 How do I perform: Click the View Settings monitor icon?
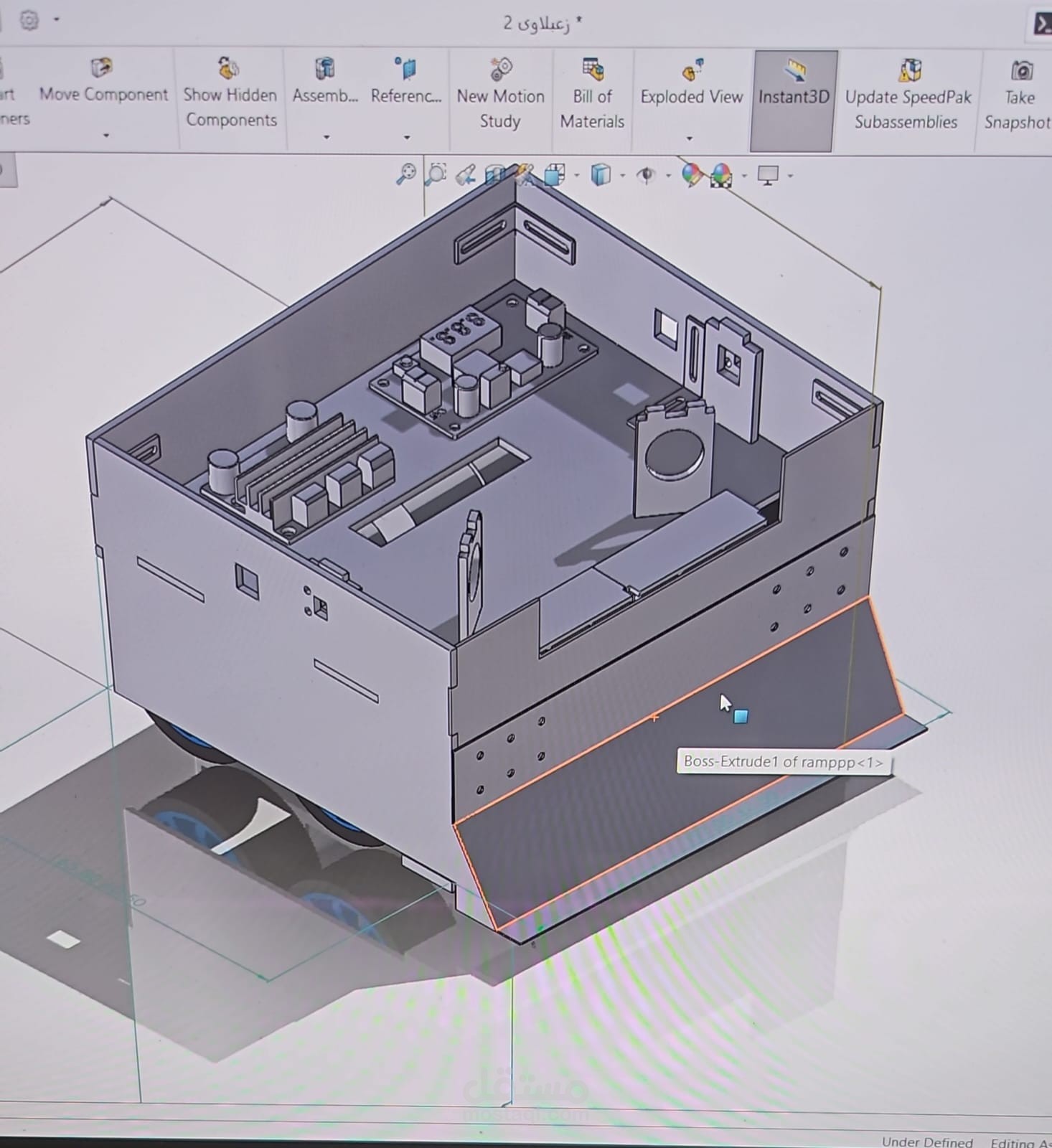point(768,175)
